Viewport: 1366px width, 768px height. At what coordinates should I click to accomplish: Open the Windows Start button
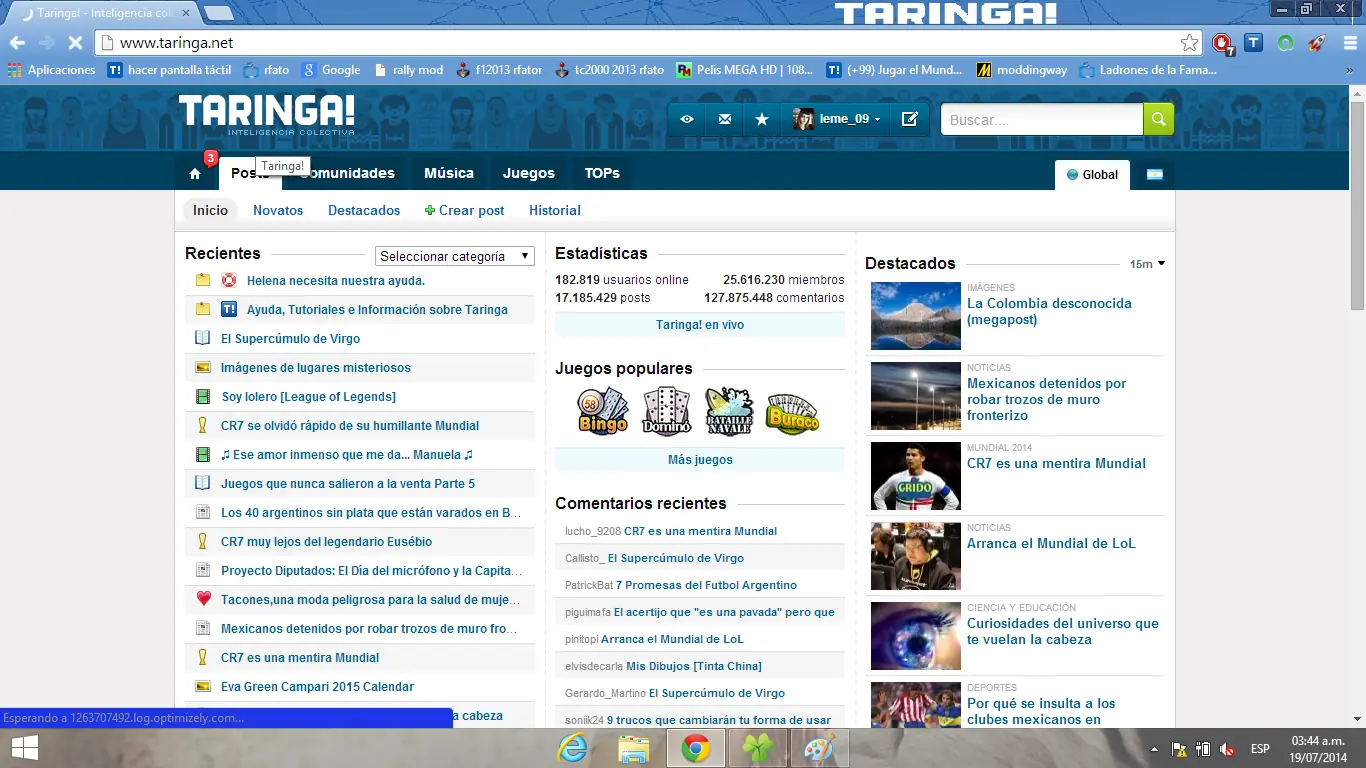point(25,748)
